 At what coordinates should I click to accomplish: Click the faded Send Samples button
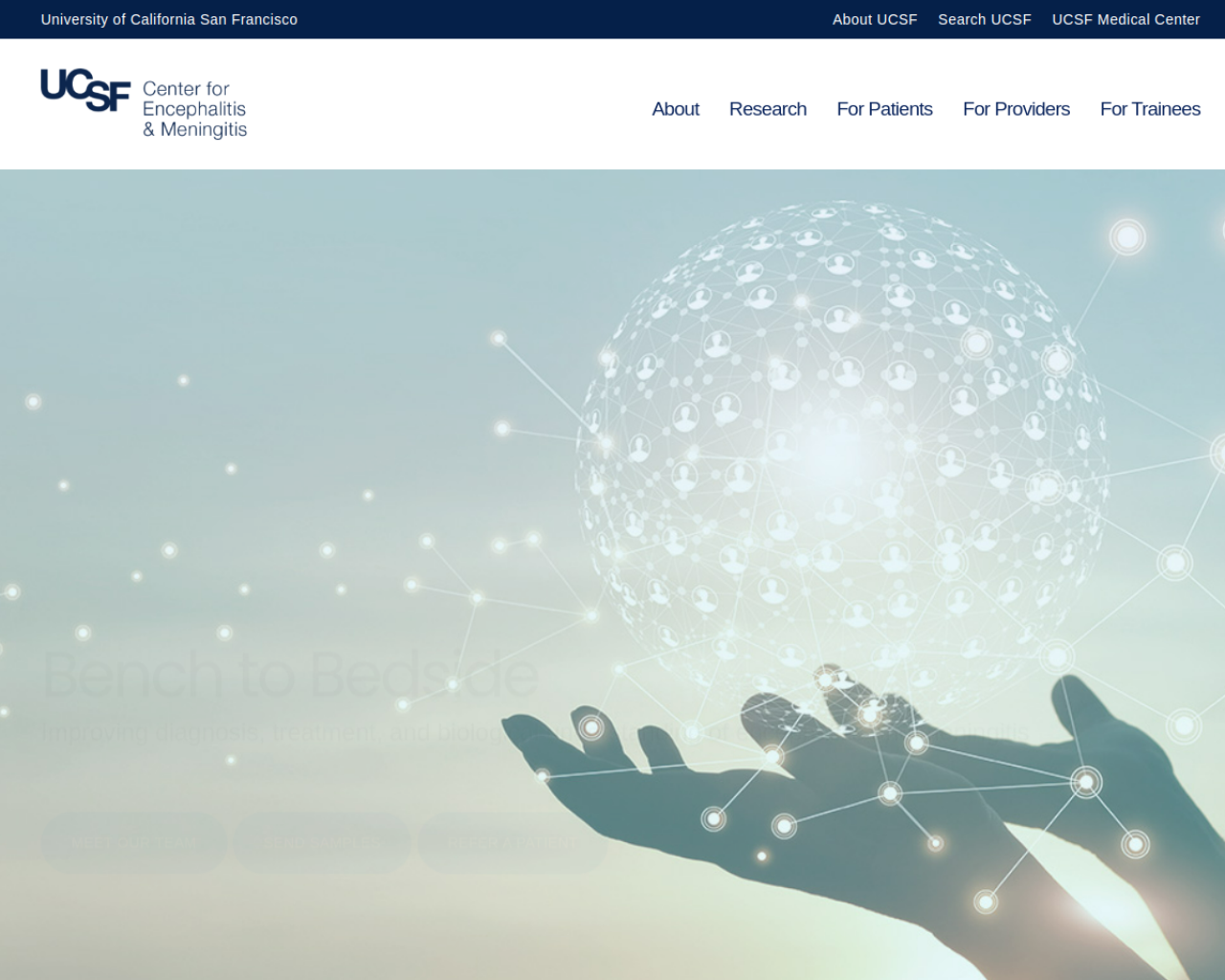click(323, 843)
